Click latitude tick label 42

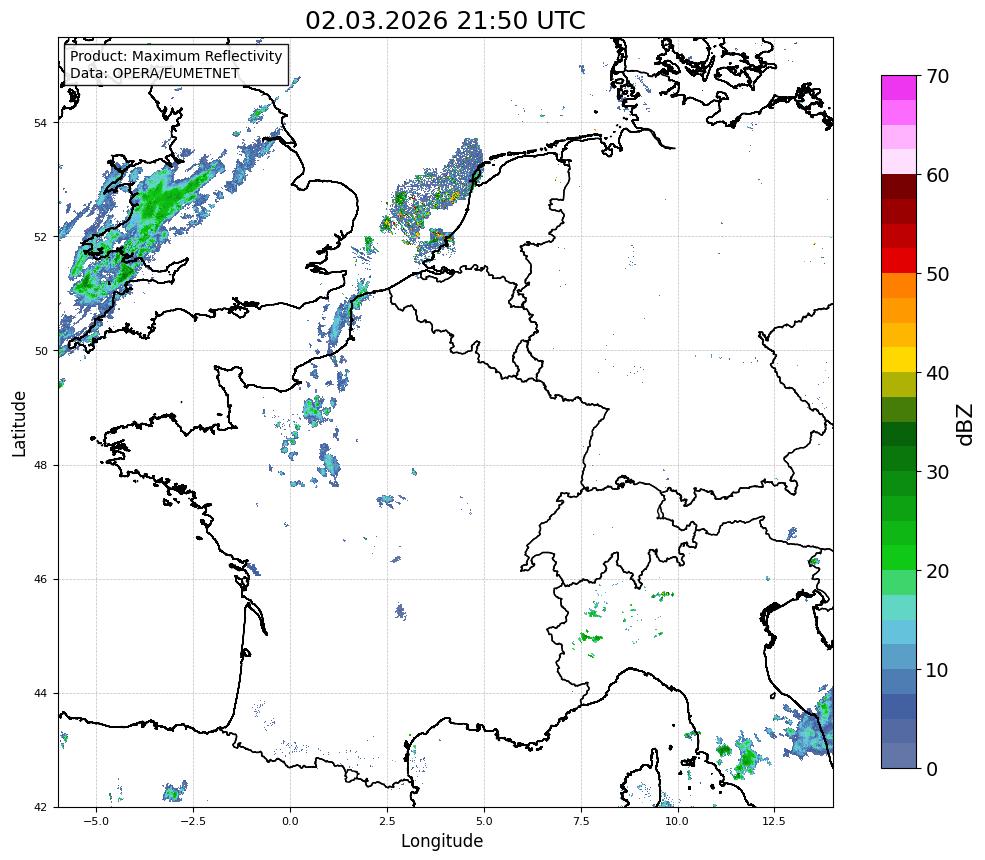tap(40, 807)
